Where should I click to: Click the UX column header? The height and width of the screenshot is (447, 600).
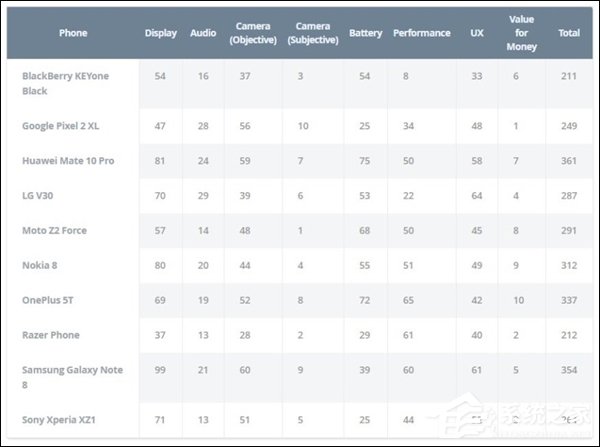477,33
